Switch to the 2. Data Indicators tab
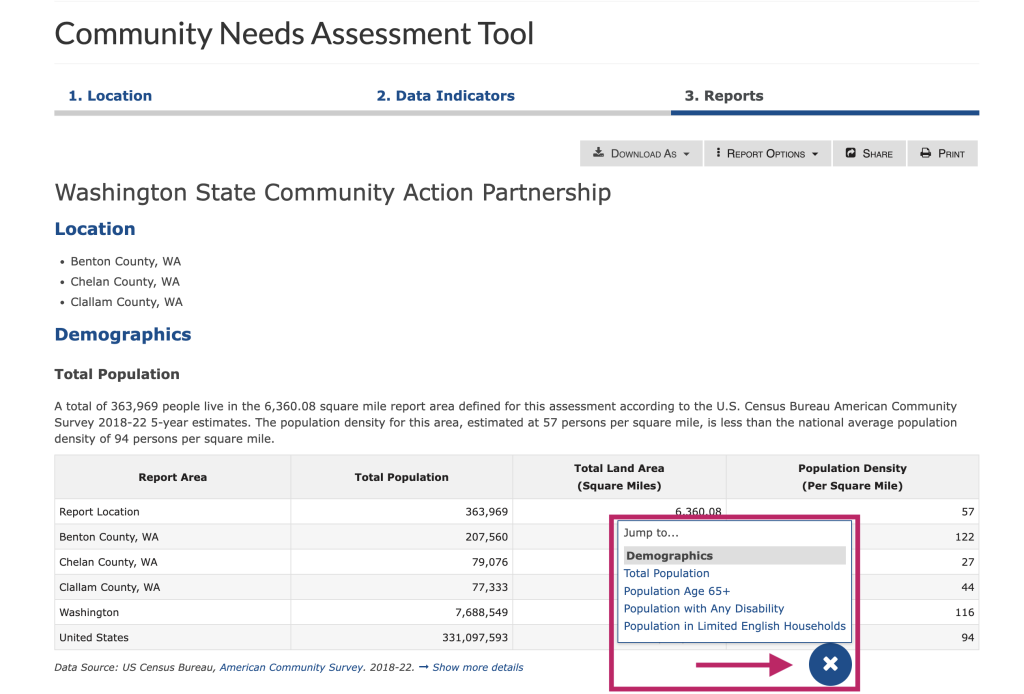The width and height of the screenshot is (1024, 694). coord(446,95)
